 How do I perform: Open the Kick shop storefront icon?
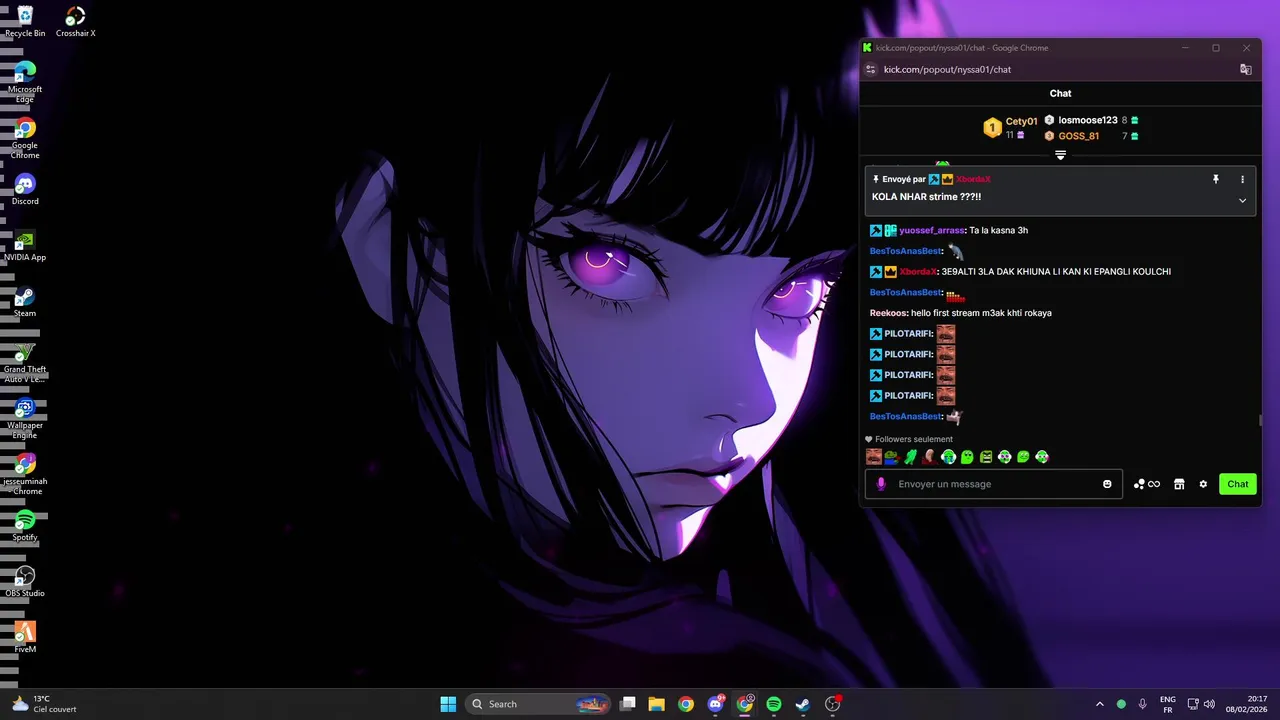[1179, 484]
